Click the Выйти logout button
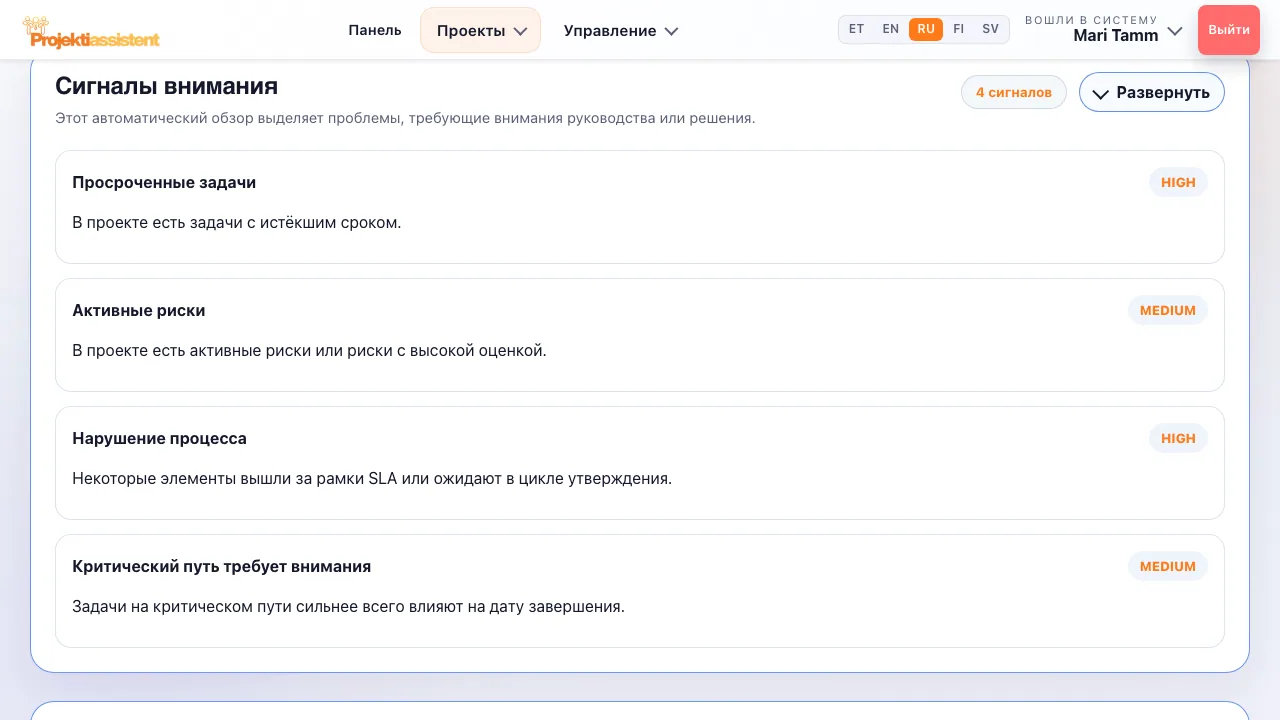 (x=1229, y=29)
